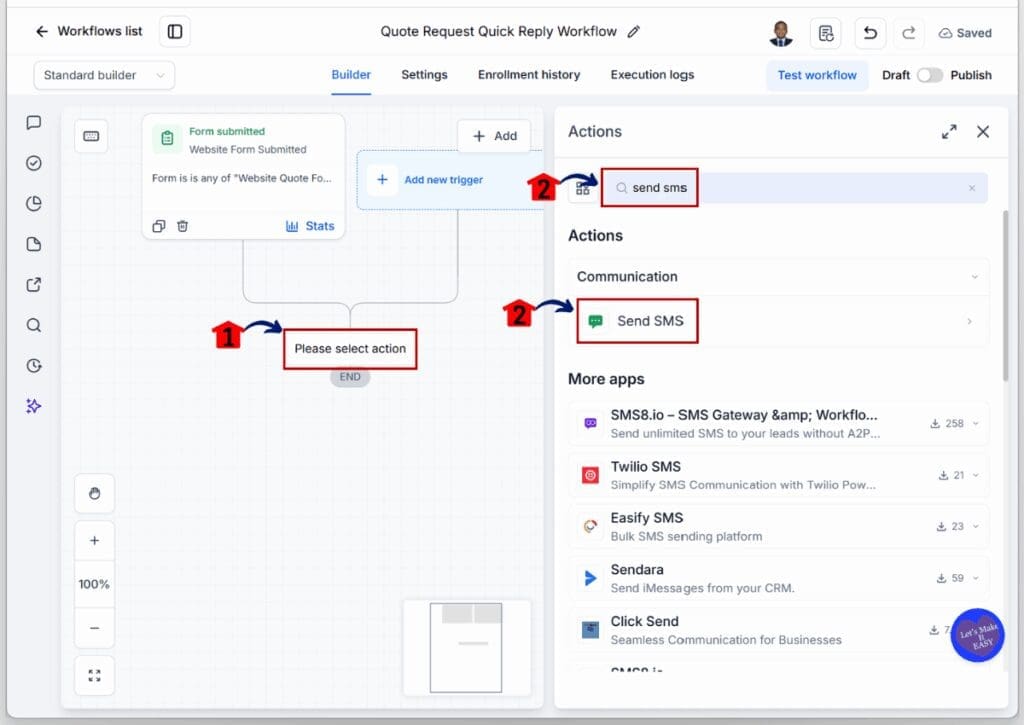Open the Send SMS row chevron
Screen dimensions: 1024x725
(970, 321)
